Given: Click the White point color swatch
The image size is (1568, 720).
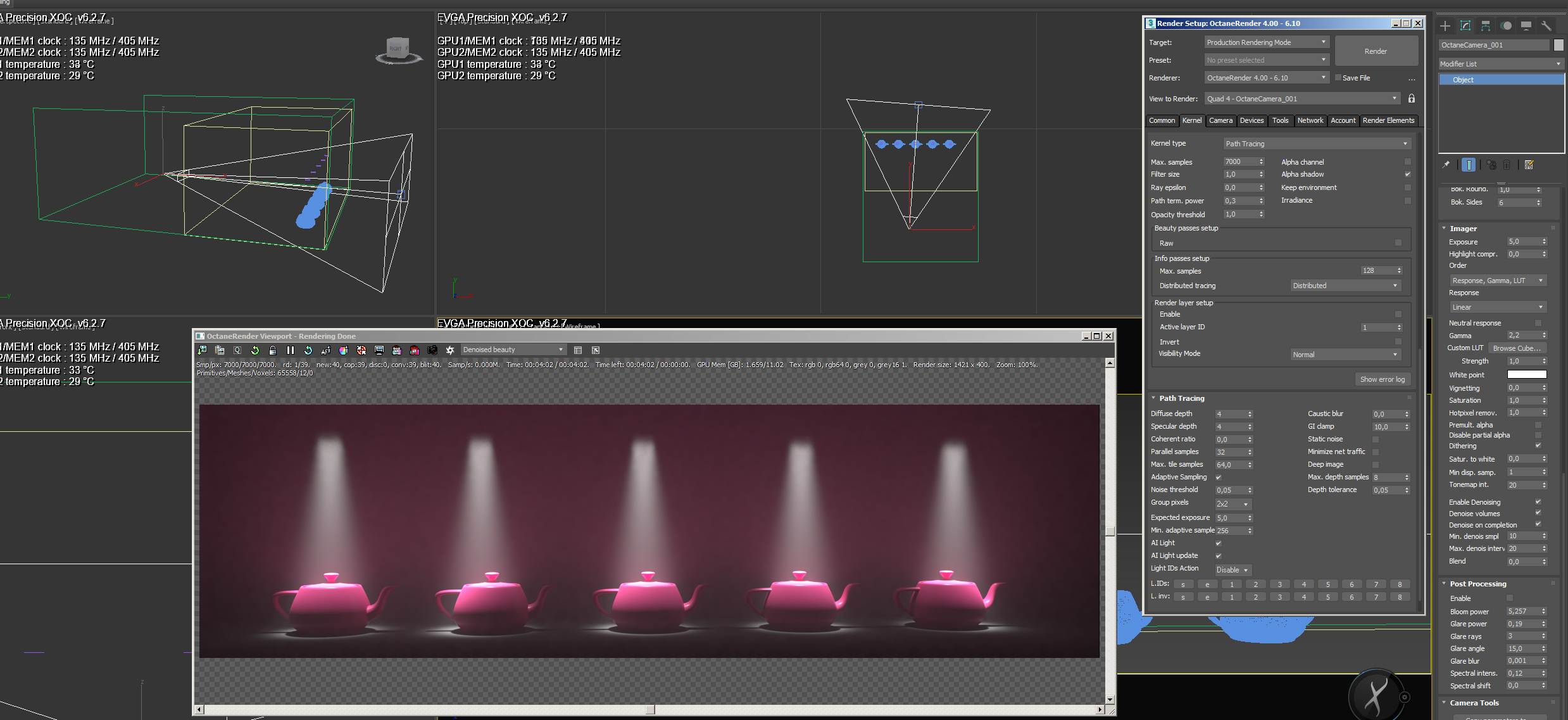Looking at the screenshot, I should tap(1527, 375).
